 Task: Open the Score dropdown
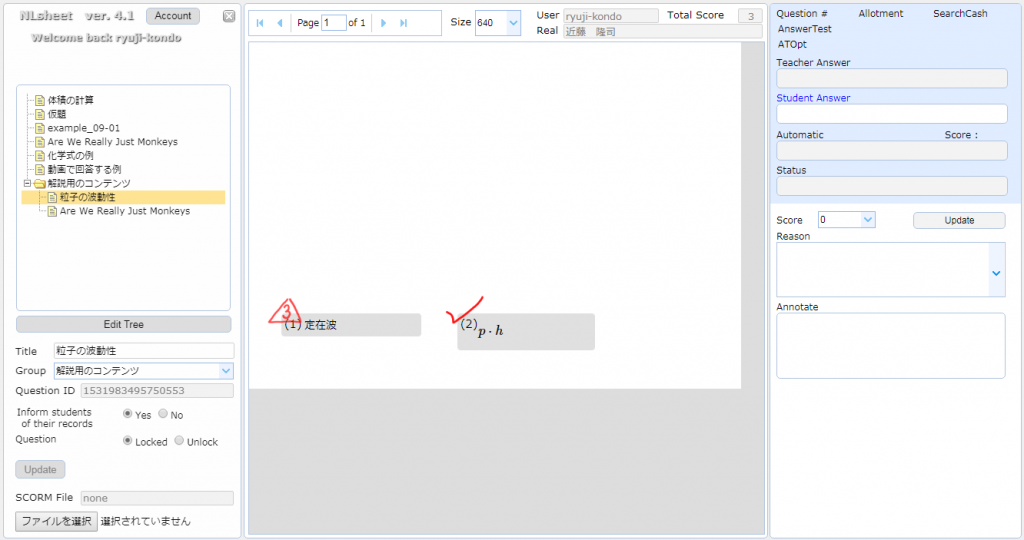click(867, 220)
